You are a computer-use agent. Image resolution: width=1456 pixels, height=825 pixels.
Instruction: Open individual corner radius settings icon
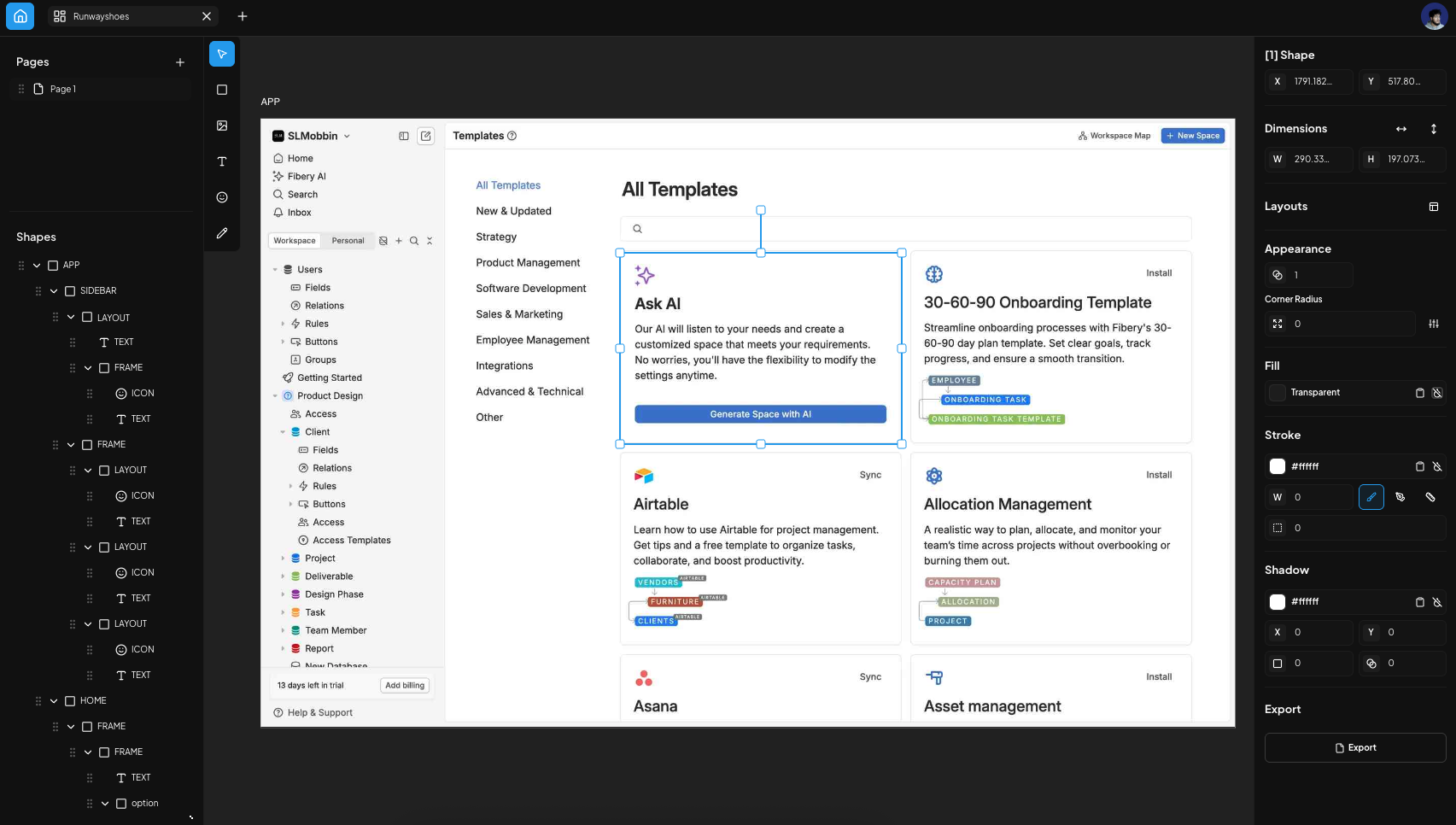pos(1434,324)
